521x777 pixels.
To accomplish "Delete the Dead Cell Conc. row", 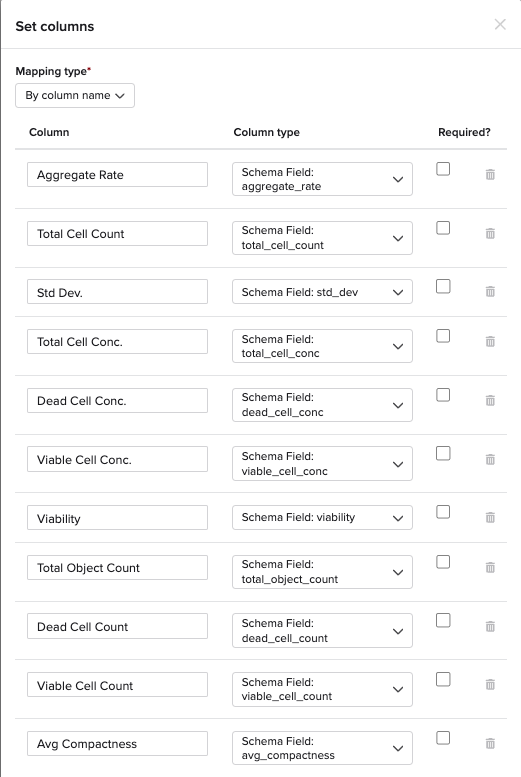I will point(490,400).
